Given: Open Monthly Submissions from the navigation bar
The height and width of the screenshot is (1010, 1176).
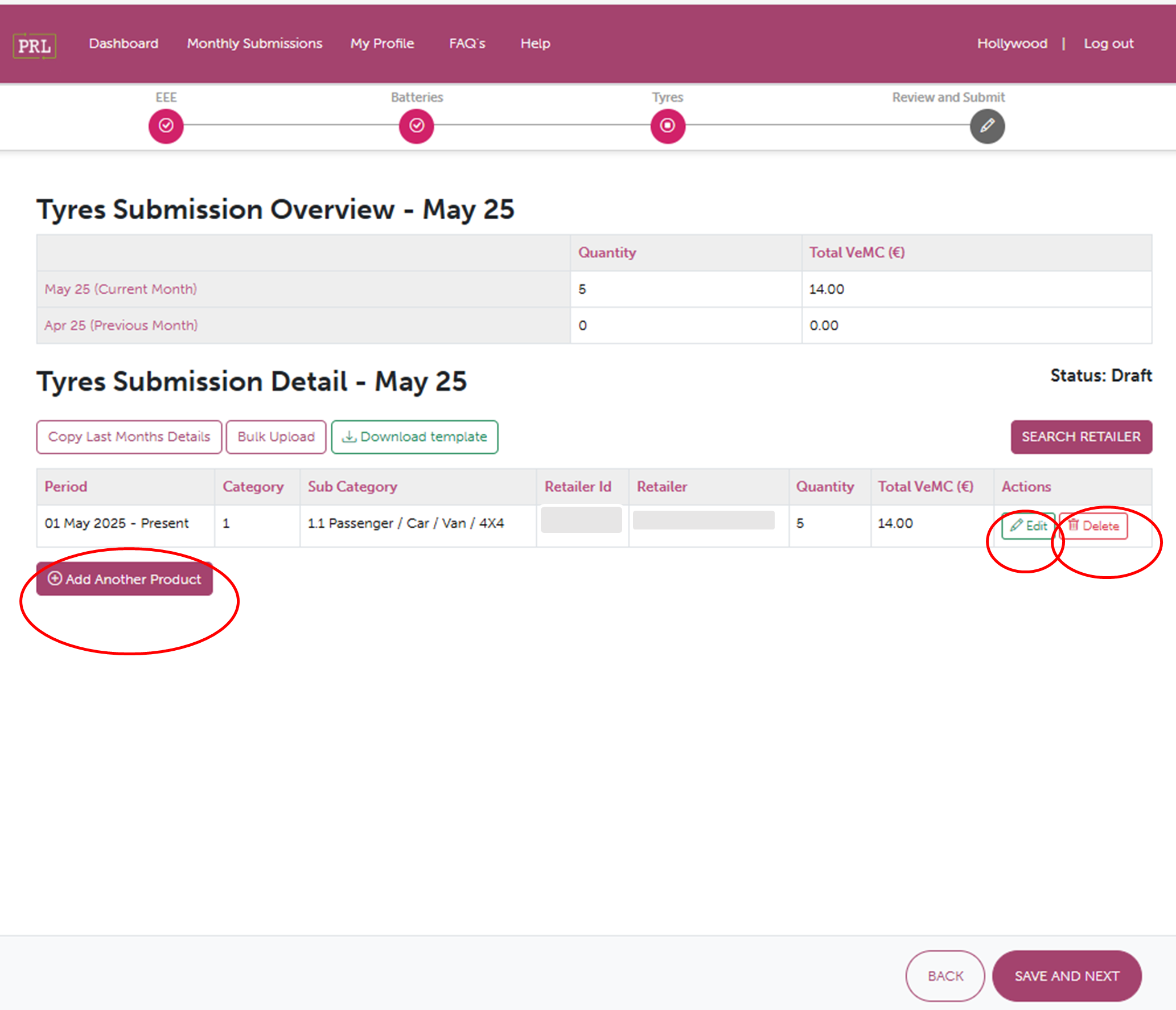Looking at the screenshot, I should click(254, 43).
